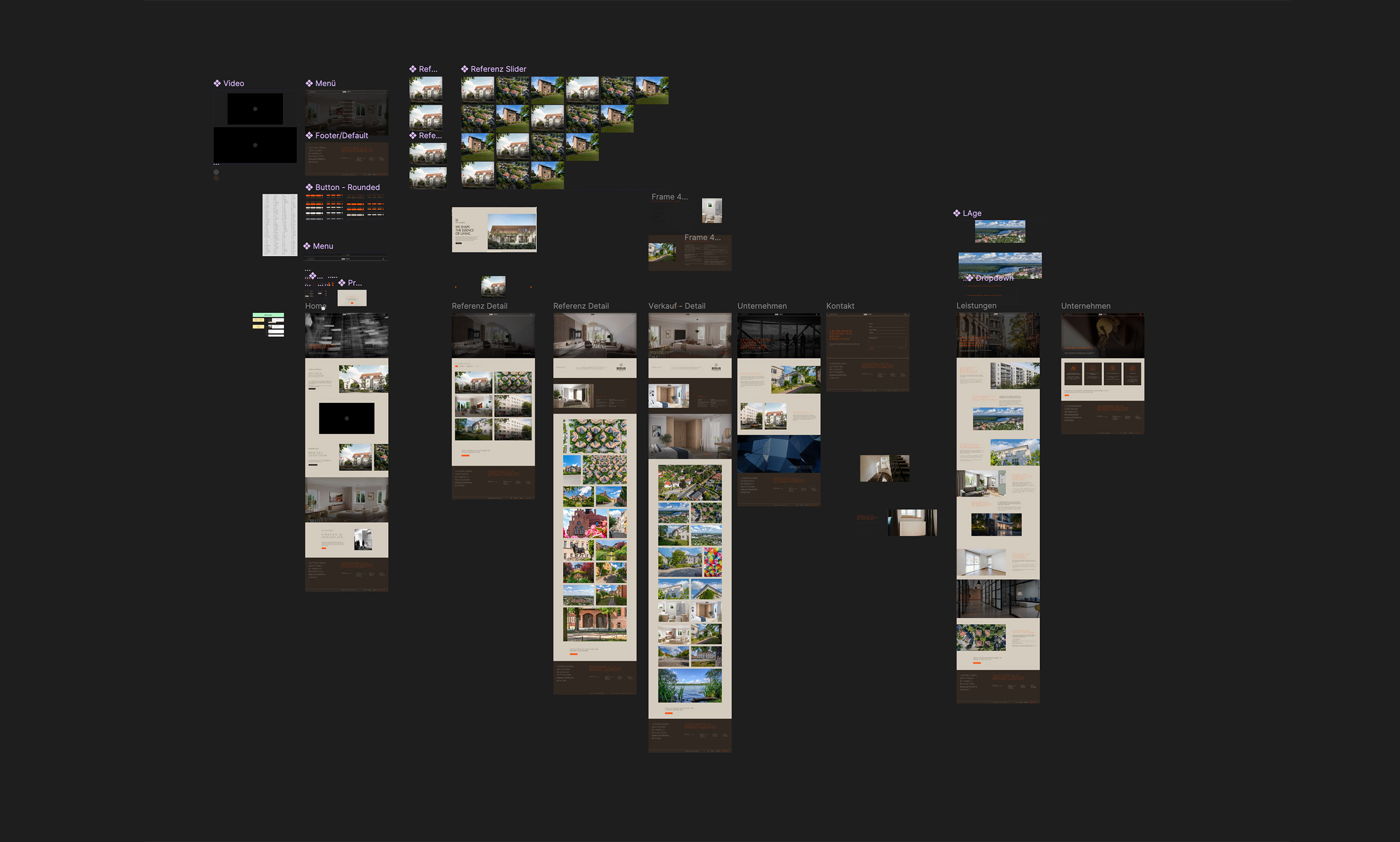Select the Home frame title
The image size is (1400, 842).
[x=316, y=306]
